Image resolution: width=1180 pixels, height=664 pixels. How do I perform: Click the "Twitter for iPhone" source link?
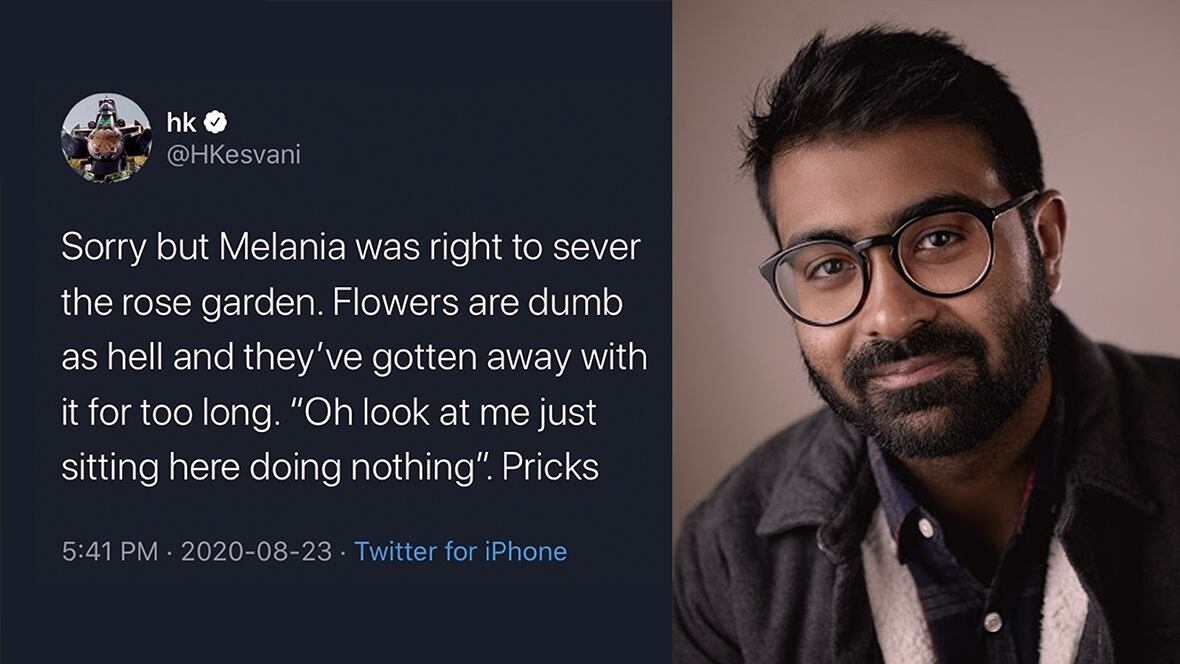461,551
